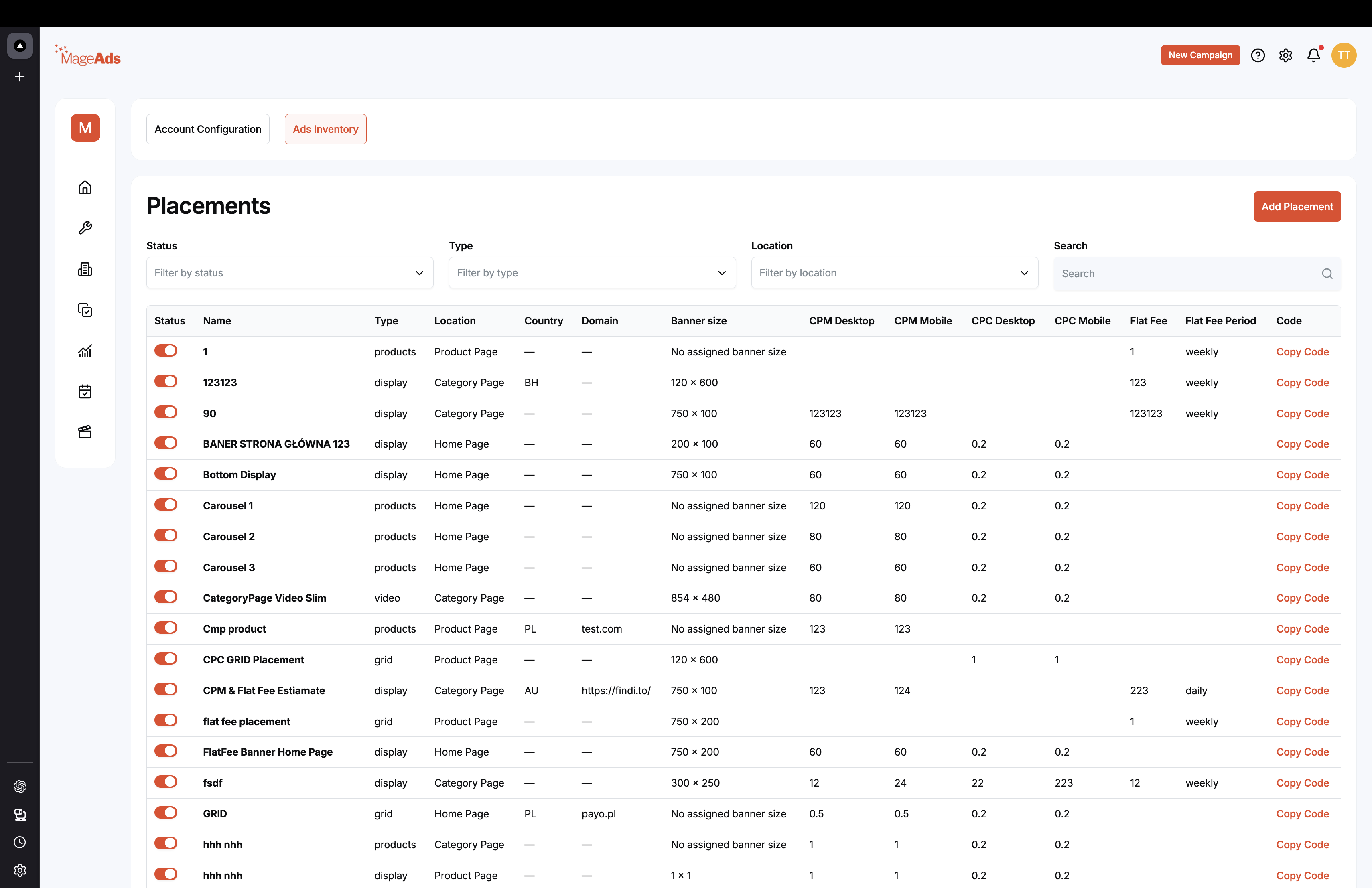The height and width of the screenshot is (888, 1372).
Task: Expand the Filter by status dropdown
Action: coord(290,273)
